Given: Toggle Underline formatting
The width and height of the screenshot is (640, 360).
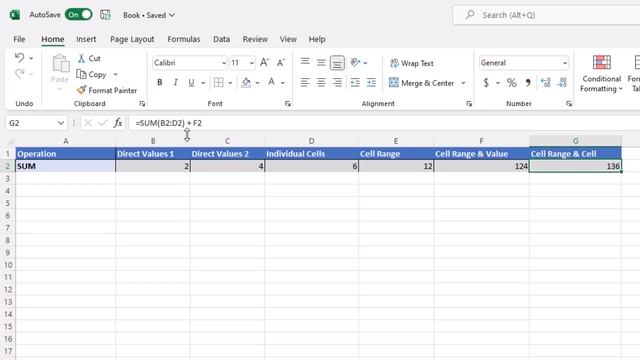Looking at the screenshot, I should click(x=191, y=82).
